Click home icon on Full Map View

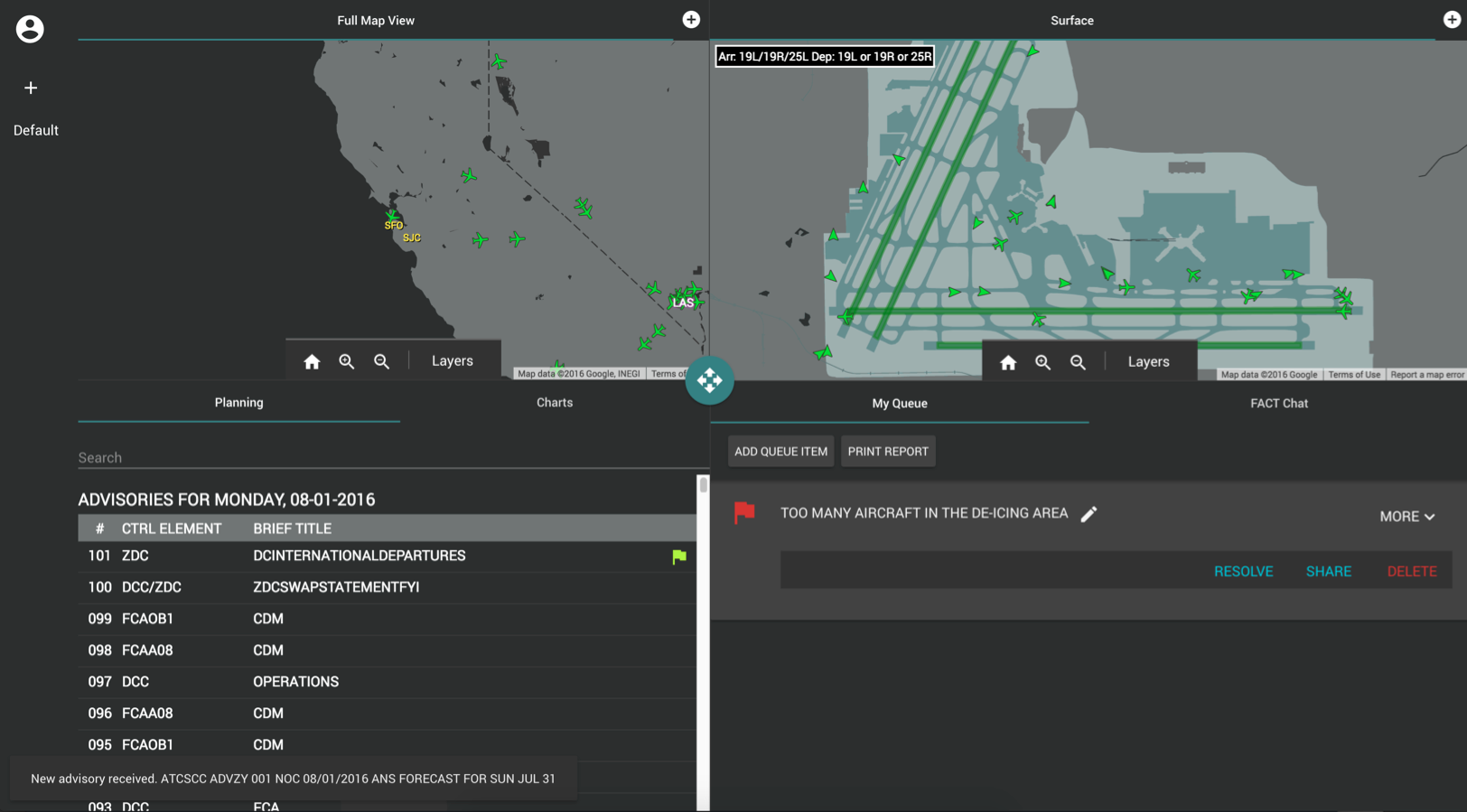[312, 361]
